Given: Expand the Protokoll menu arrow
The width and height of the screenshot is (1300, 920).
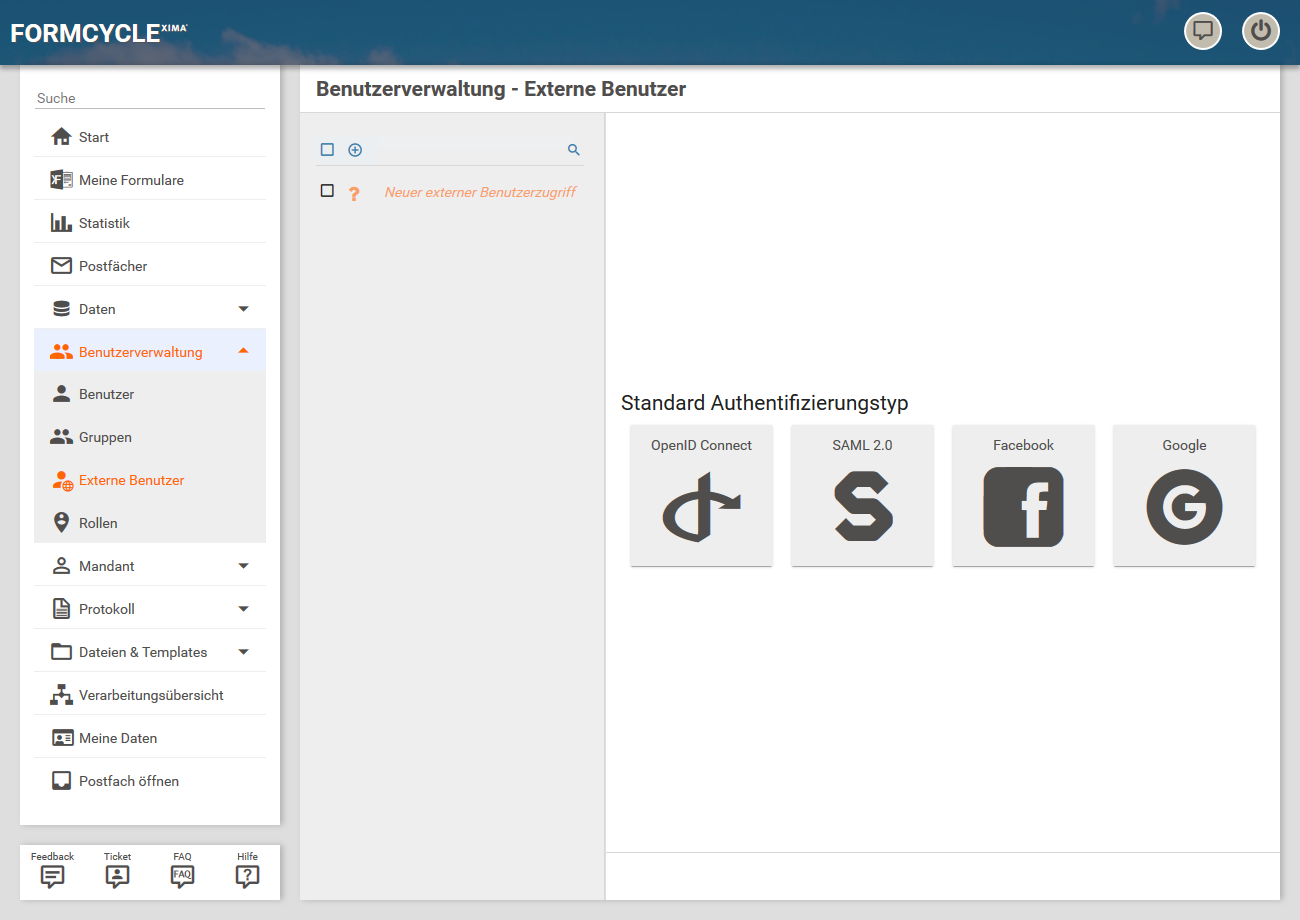Looking at the screenshot, I should tap(244, 609).
